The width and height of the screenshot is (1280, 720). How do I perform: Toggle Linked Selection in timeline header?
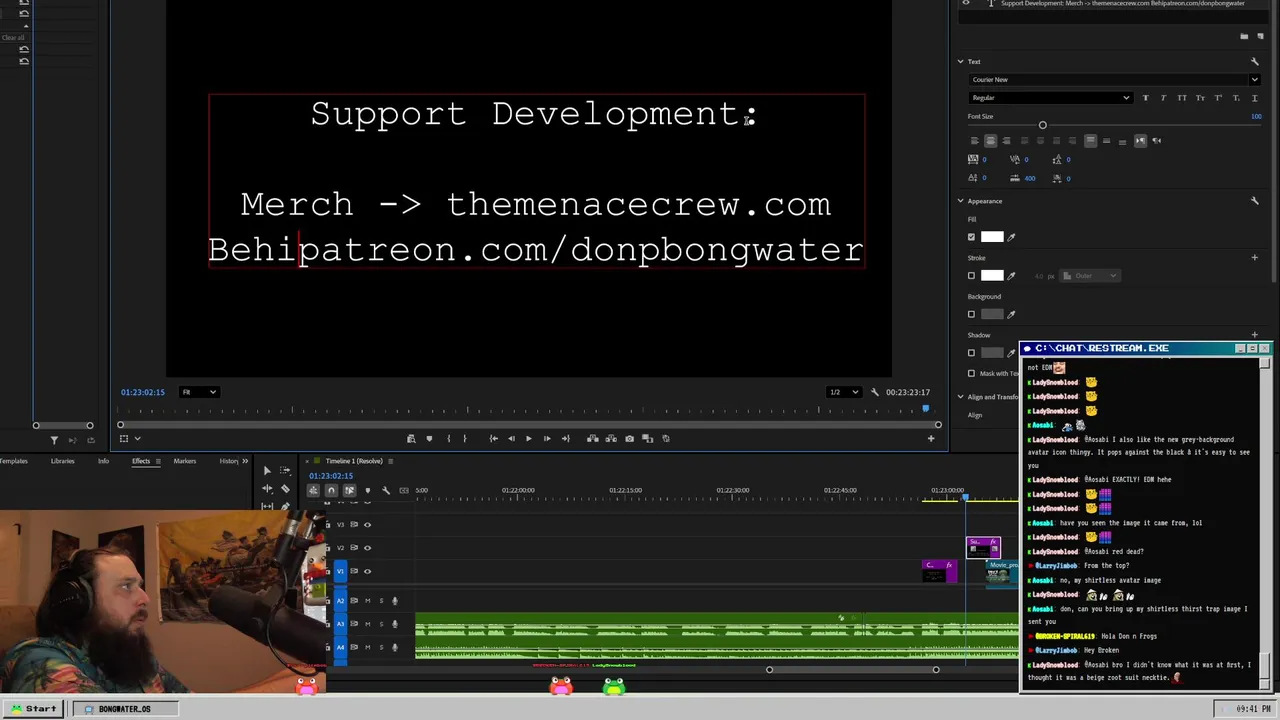(349, 490)
